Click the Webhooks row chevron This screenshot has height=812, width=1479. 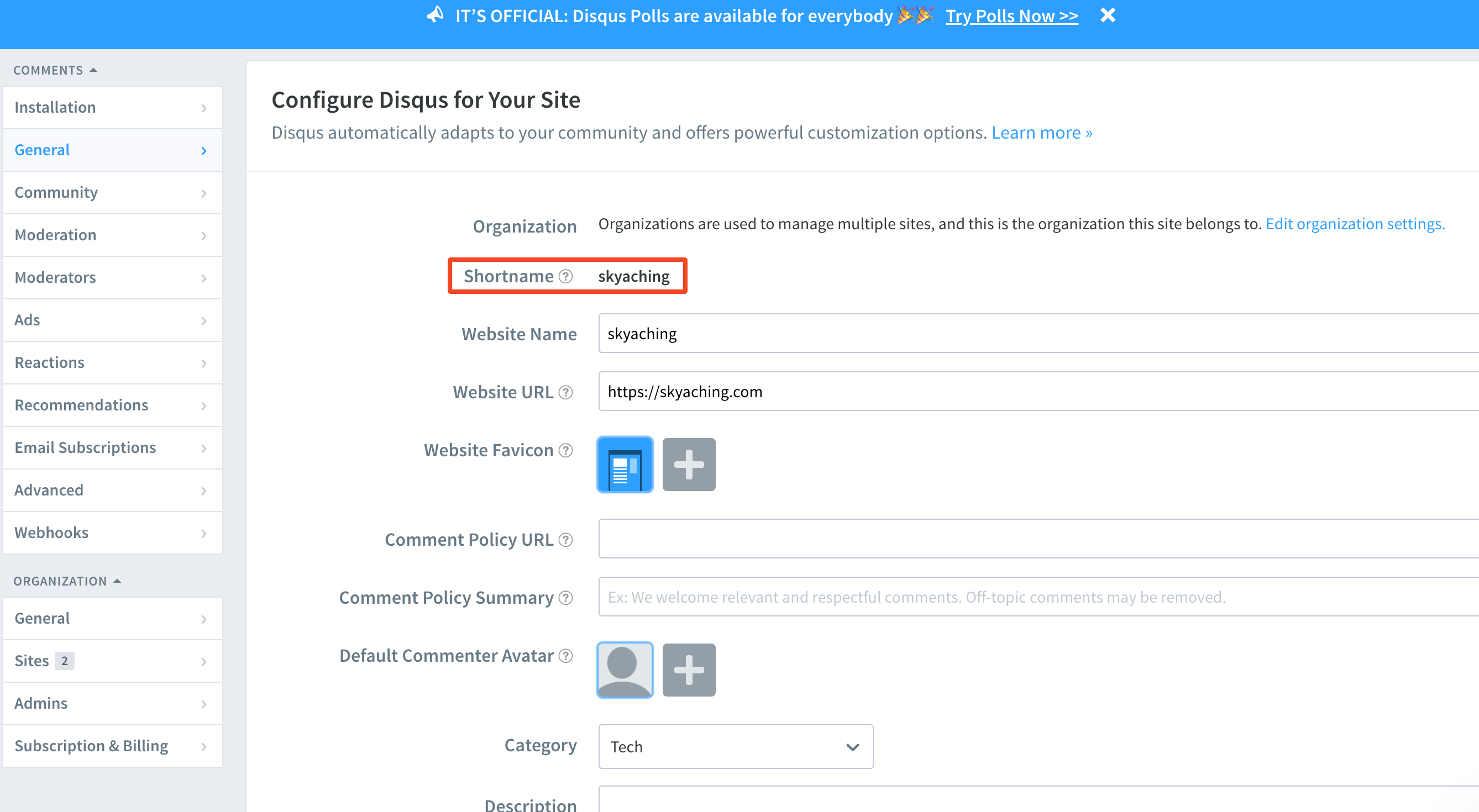coord(204,533)
